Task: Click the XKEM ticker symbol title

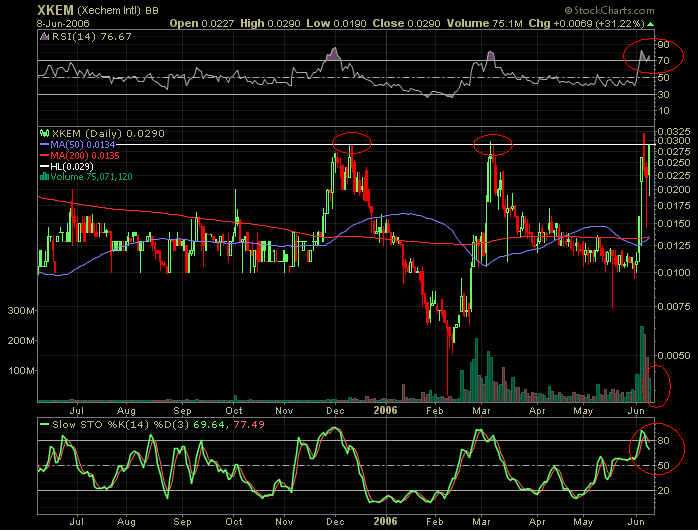Action: pos(30,9)
